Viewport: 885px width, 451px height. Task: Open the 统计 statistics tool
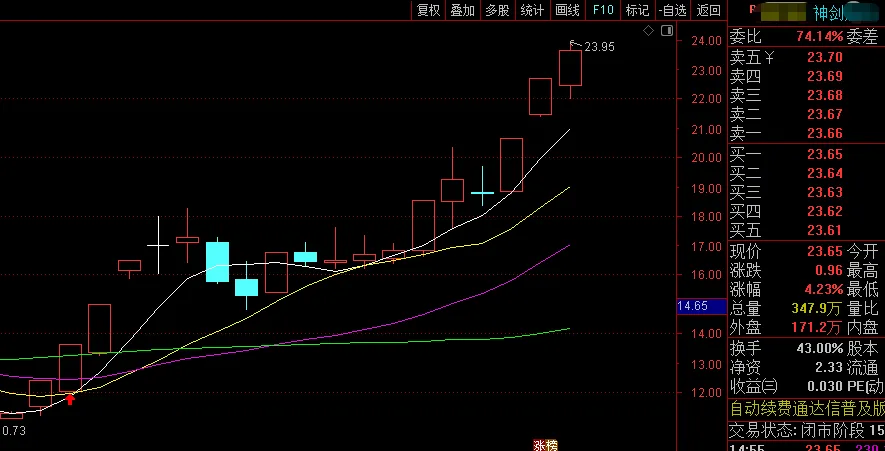tap(532, 10)
